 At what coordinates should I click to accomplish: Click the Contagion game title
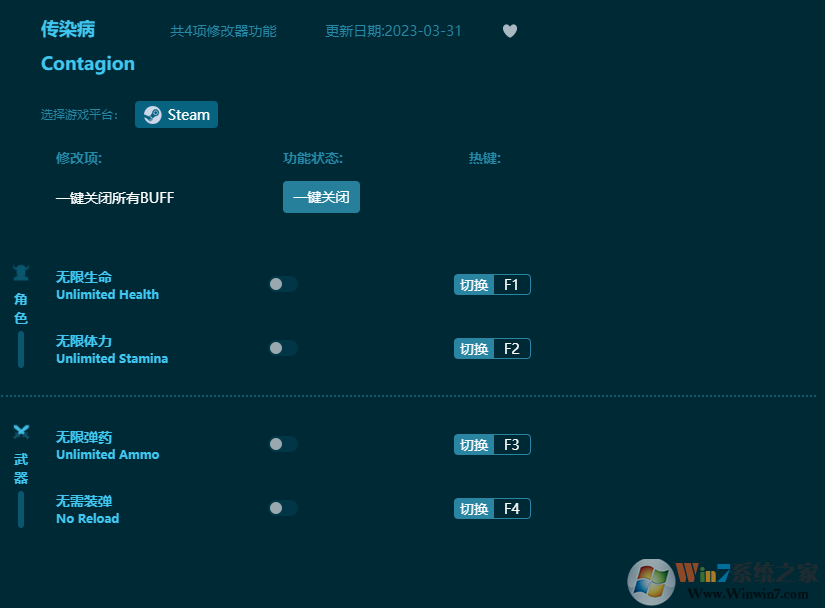[88, 64]
